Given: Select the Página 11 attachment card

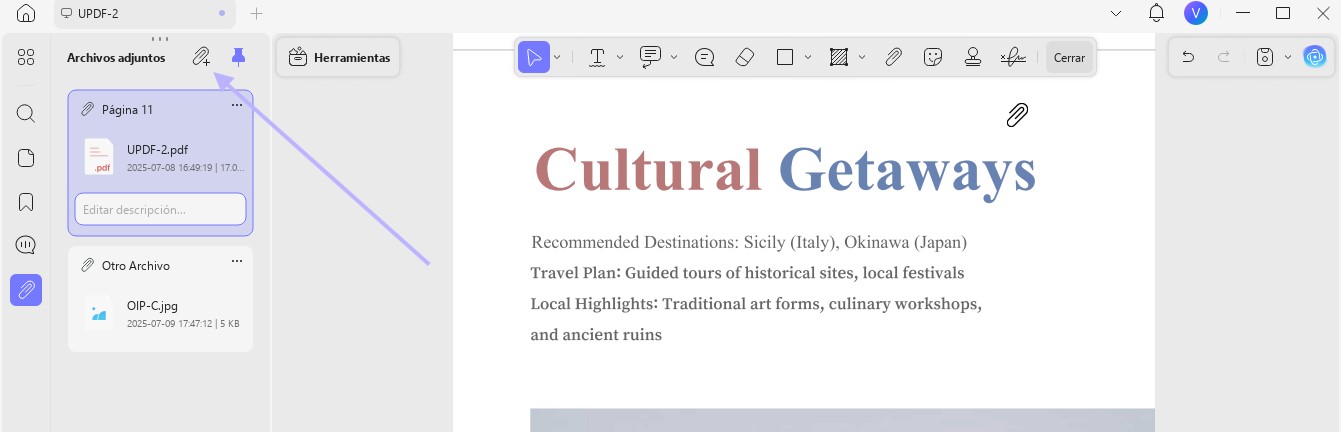Looking at the screenshot, I should click(160, 163).
